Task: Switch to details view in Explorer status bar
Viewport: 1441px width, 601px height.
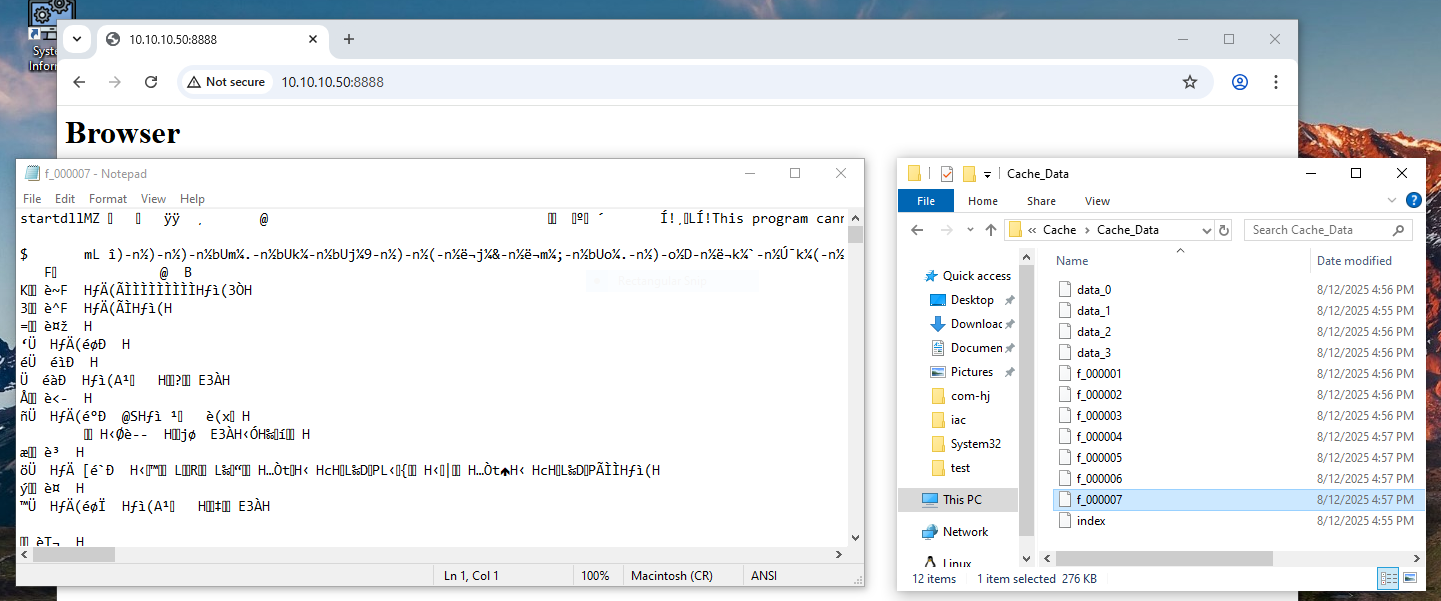Action: pyautogui.click(x=1388, y=578)
